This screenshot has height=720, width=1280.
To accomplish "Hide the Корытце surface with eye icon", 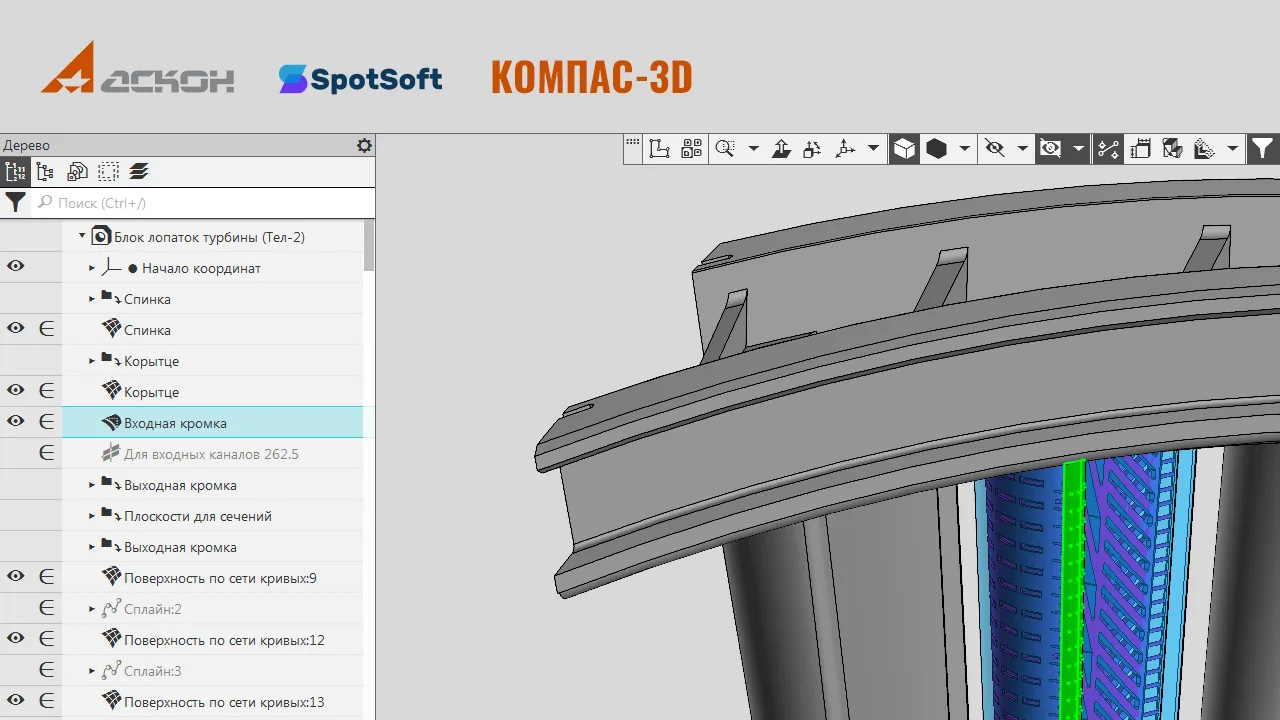I will [15, 390].
